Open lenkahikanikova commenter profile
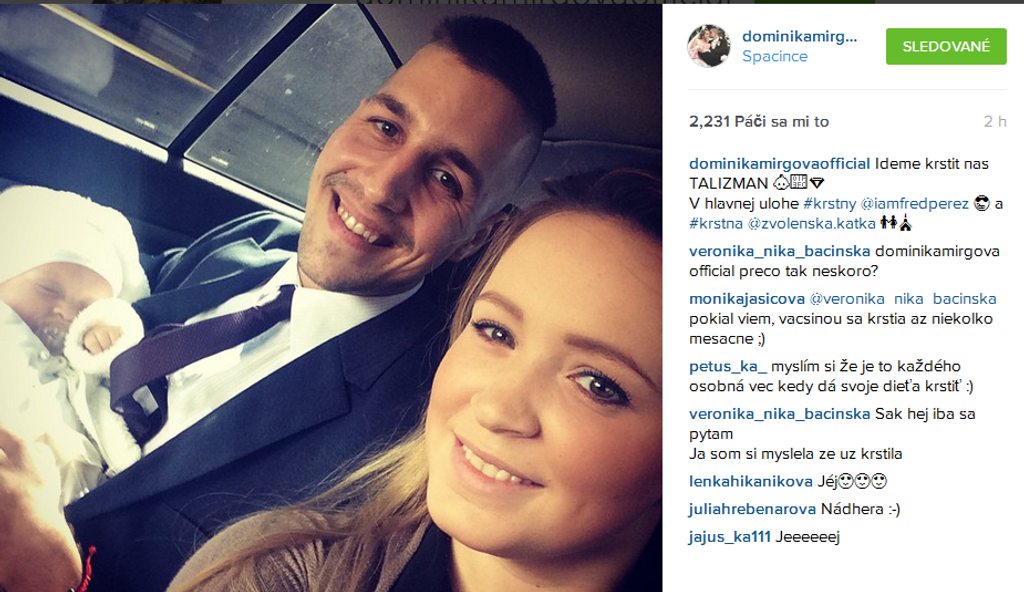1024x592 pixels. [750, 482]
